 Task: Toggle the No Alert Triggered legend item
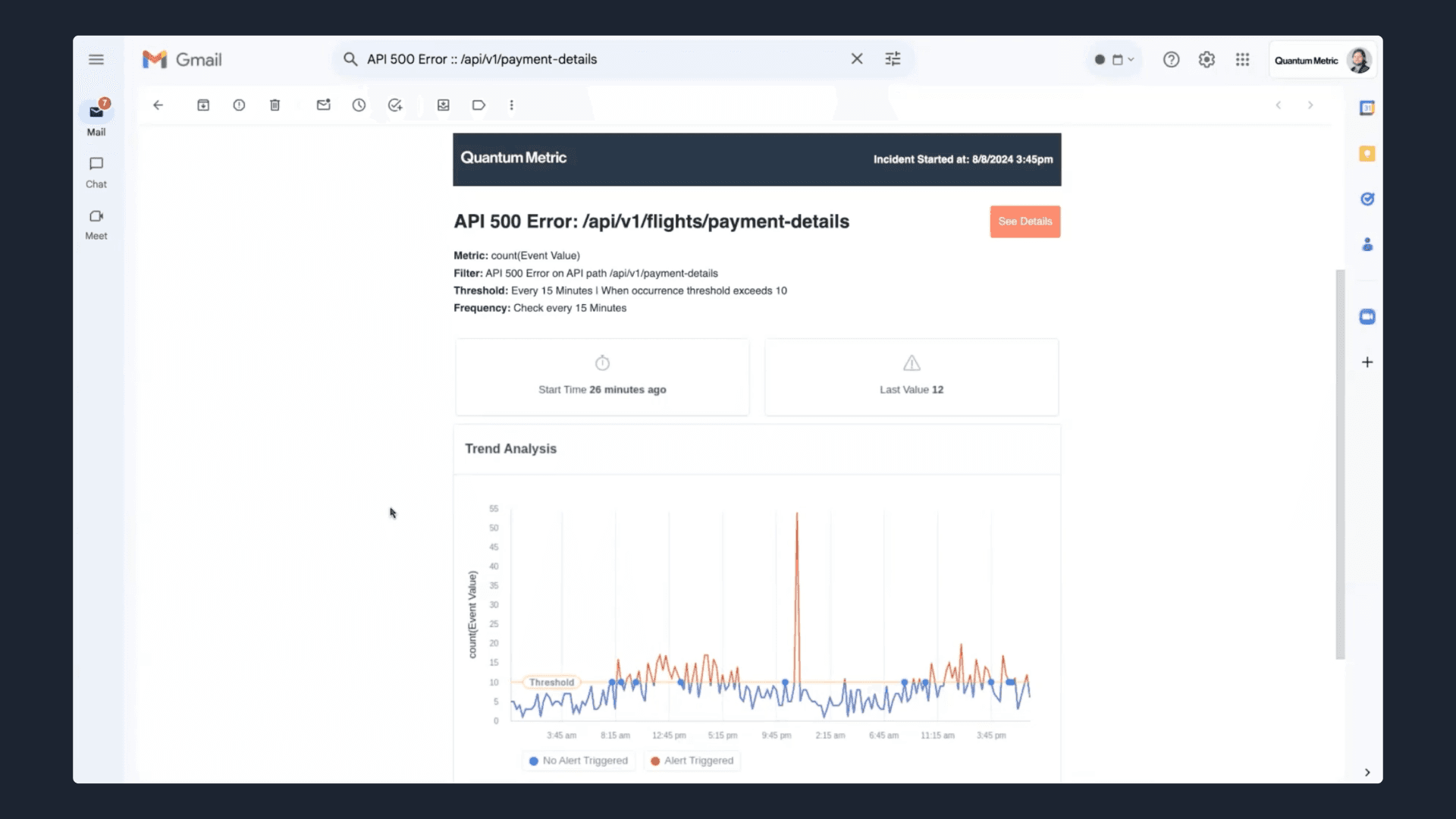579,760
